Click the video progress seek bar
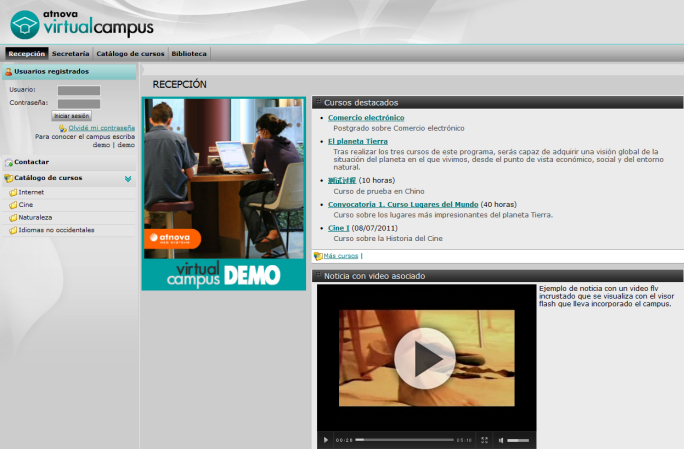 pos(404,440)
